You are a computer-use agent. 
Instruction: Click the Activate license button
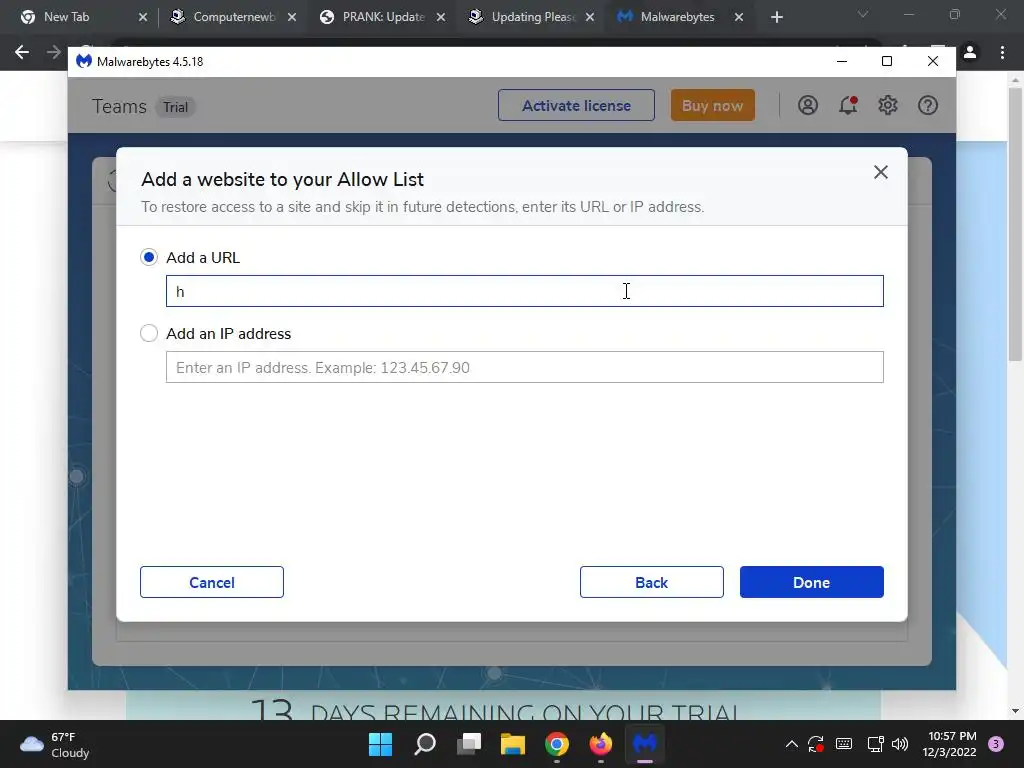[576, 105]
